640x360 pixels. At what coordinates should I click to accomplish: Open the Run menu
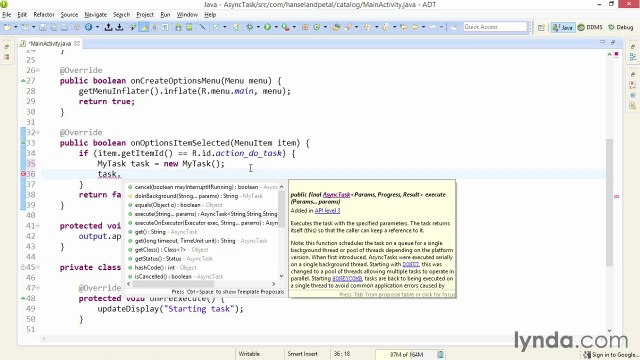tap(165, 15)
